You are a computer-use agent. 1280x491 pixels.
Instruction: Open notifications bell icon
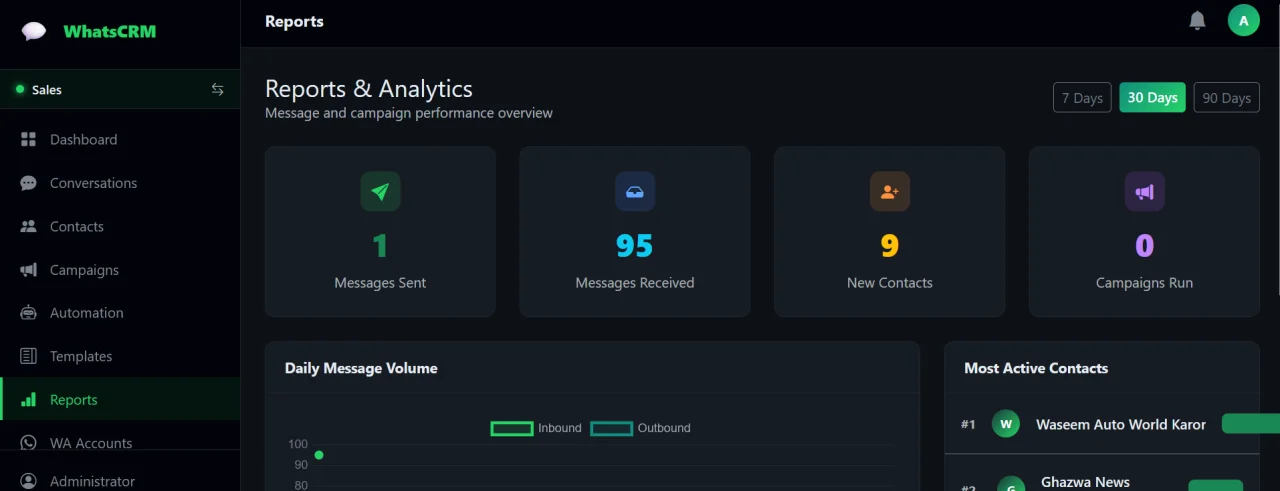coord(1197,20)
